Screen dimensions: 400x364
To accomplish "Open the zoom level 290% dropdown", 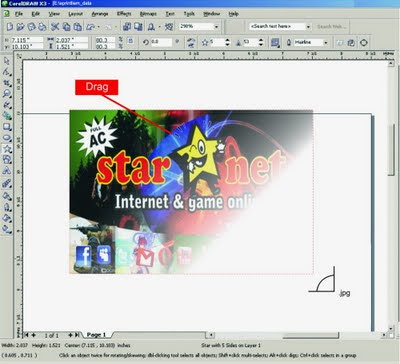I will point(217,26).
